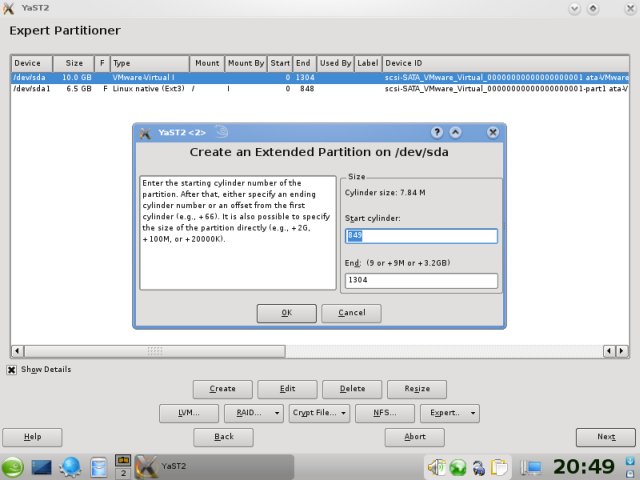The width and height of the screenshot is (640, 480).
Task: Click the Resize button
Action: pos(417,389)
